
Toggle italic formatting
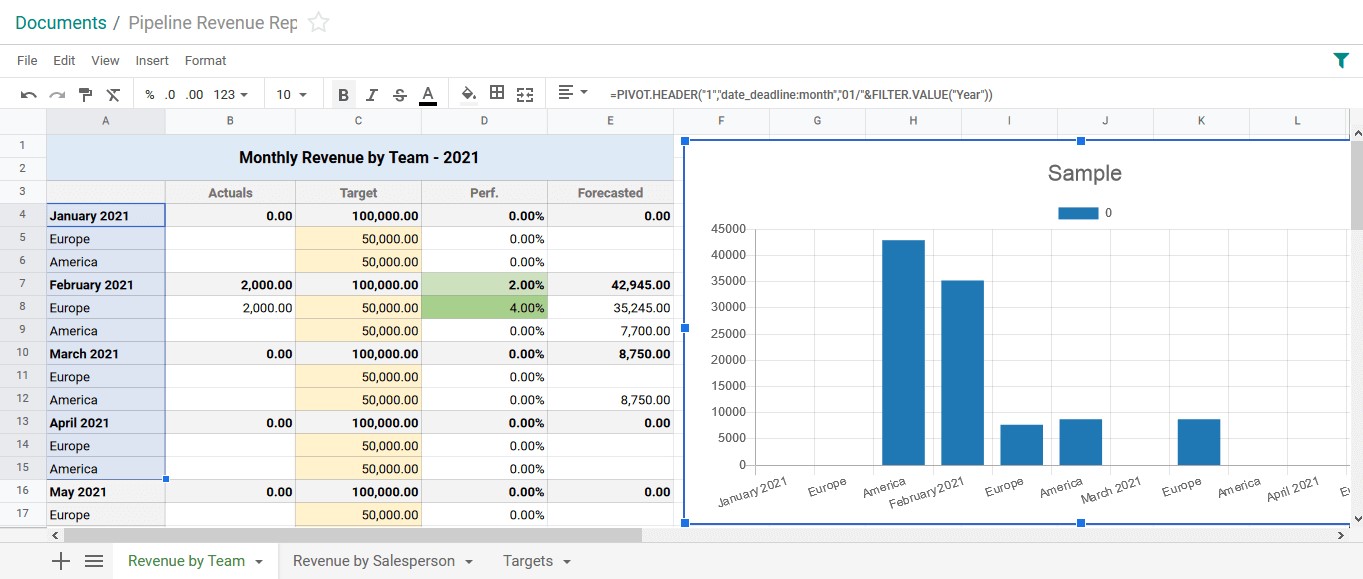pyautogui.click(x=371, y=94)
